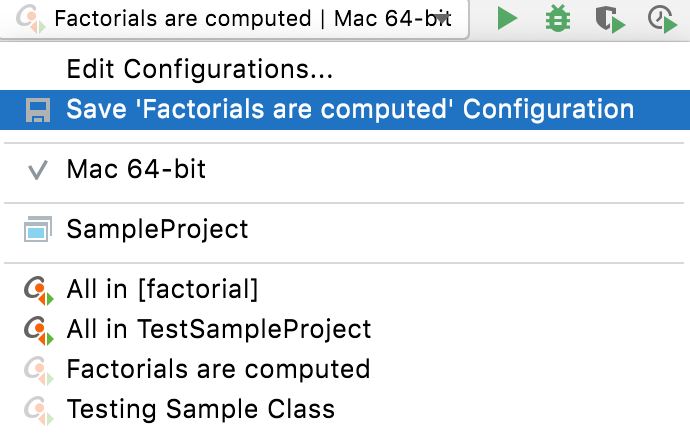
Task: Toggle the Mac 64-bit checkmark
Action: coord(37,170)
